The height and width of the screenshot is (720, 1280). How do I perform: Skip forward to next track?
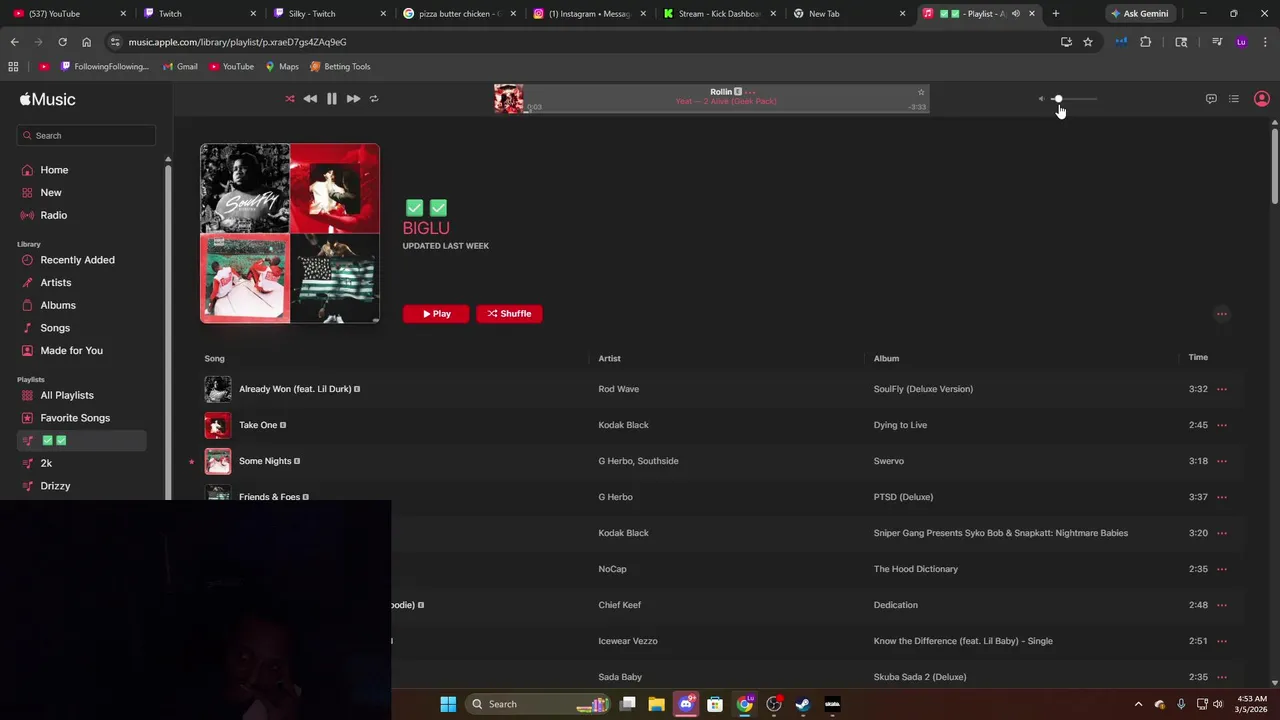353,99
